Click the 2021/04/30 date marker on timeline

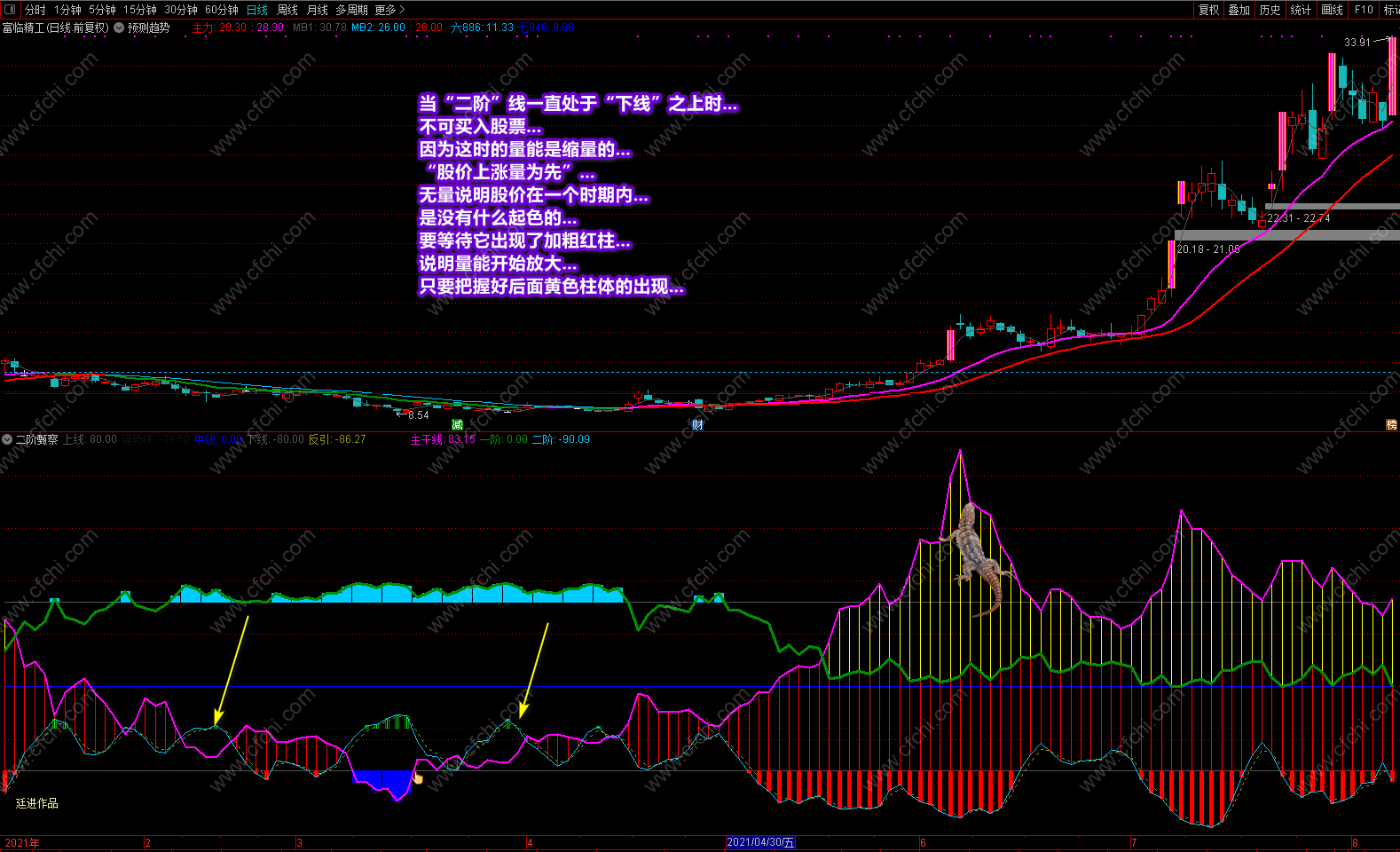pos(760,842)
